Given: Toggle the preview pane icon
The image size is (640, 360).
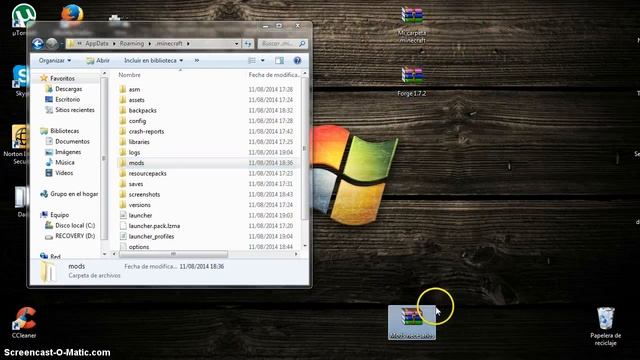Looking at the screenshot, I should [x=280, y=60].
